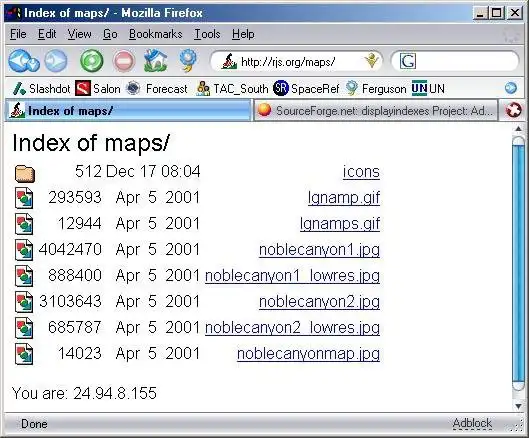
Task: Click the throbber activity icon near menu bar
Action: (511, 35)
